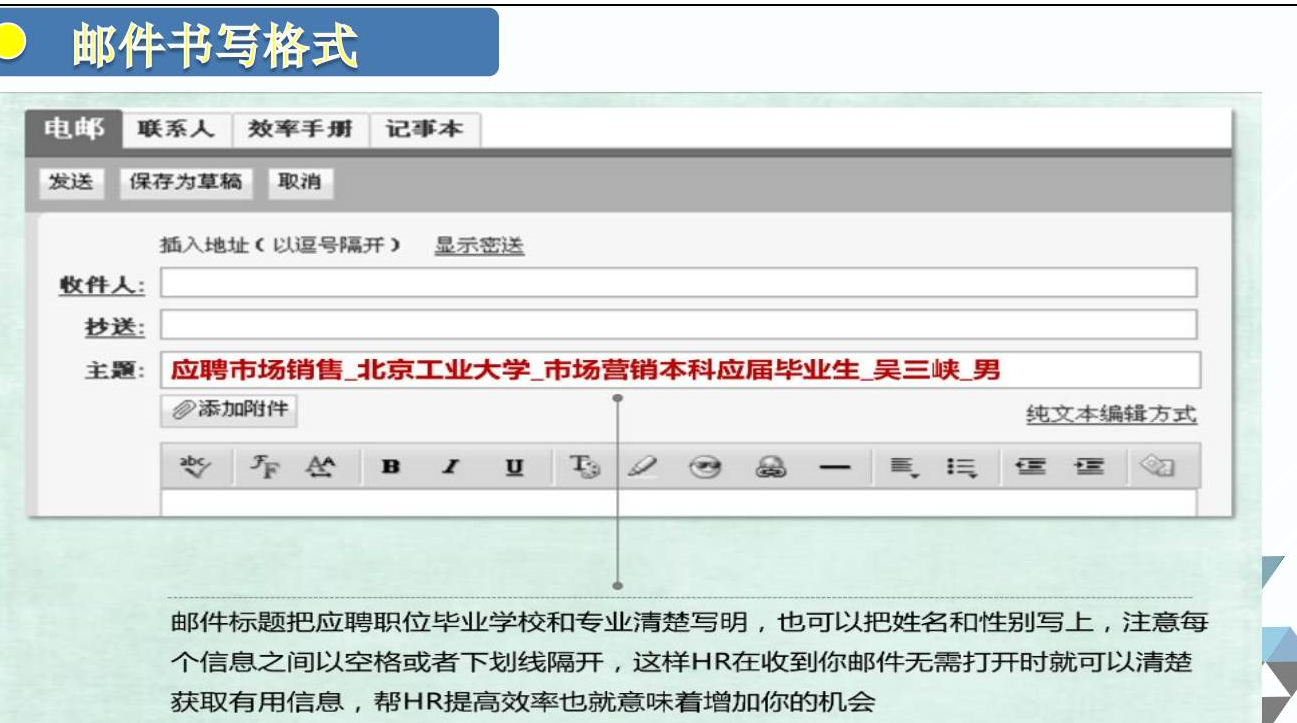The image size is (1297, 723).
Task: Click 保存为草稿 to save draft
Action: click(x=186, y=182)
